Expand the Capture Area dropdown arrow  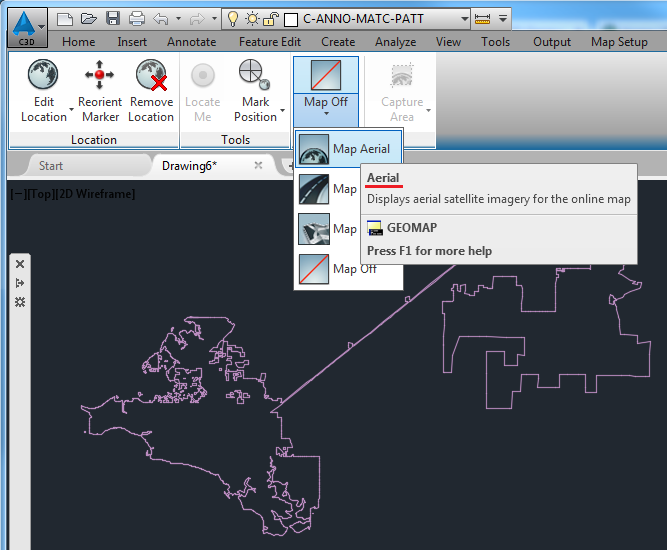tap(428, 110)
